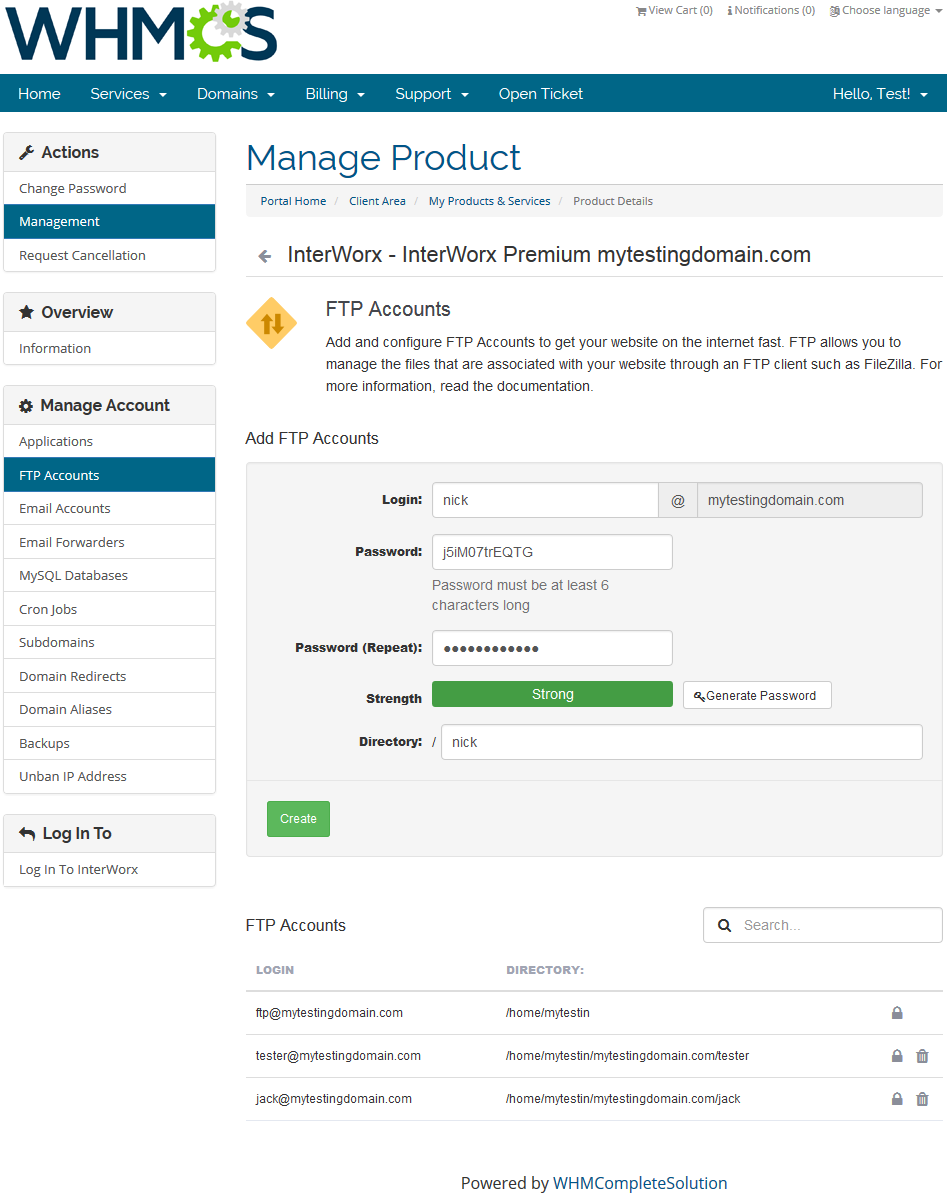
Task: Click Log In To InterWorx
Action: click(109, 869)
